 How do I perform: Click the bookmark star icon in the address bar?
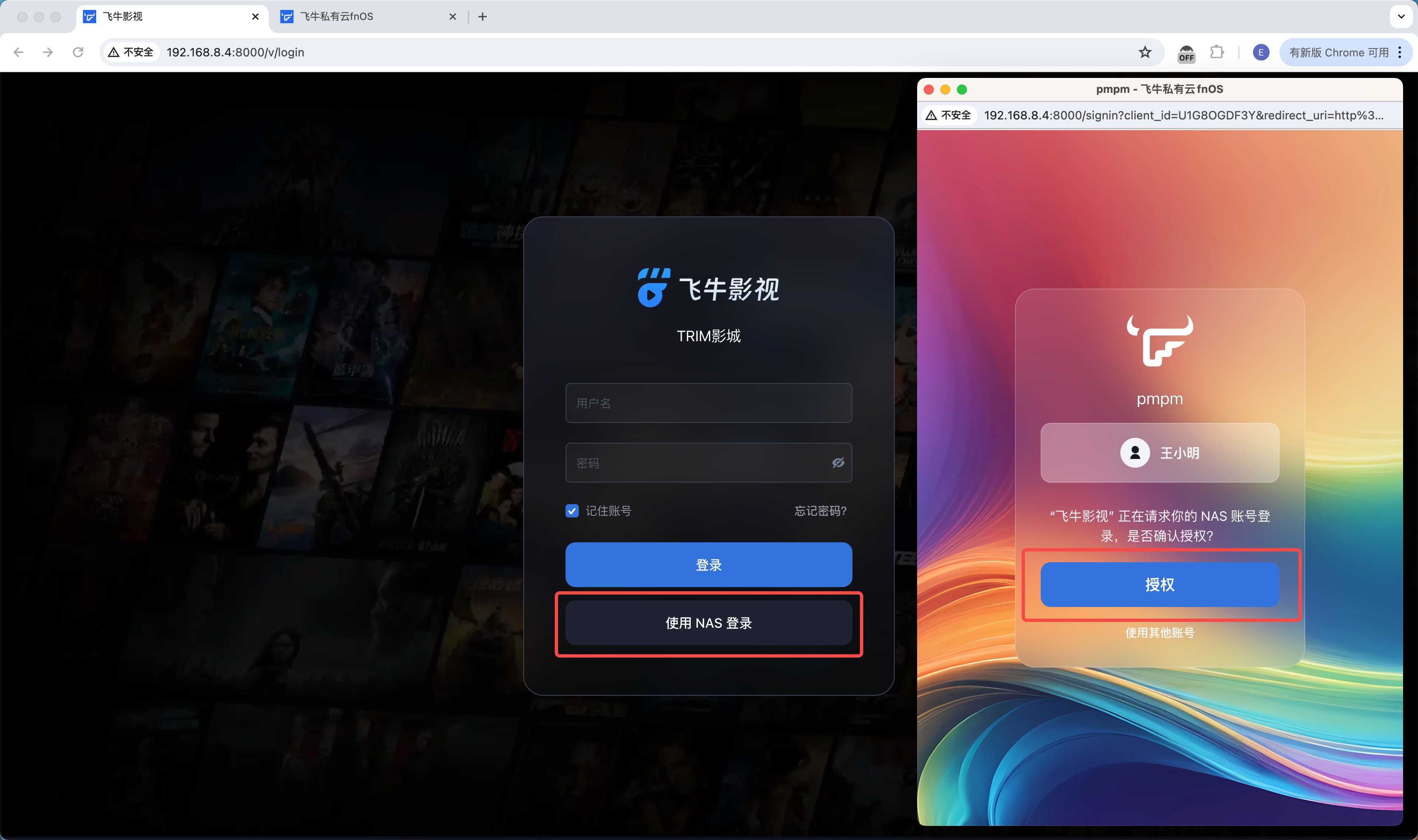[1145, 52]
